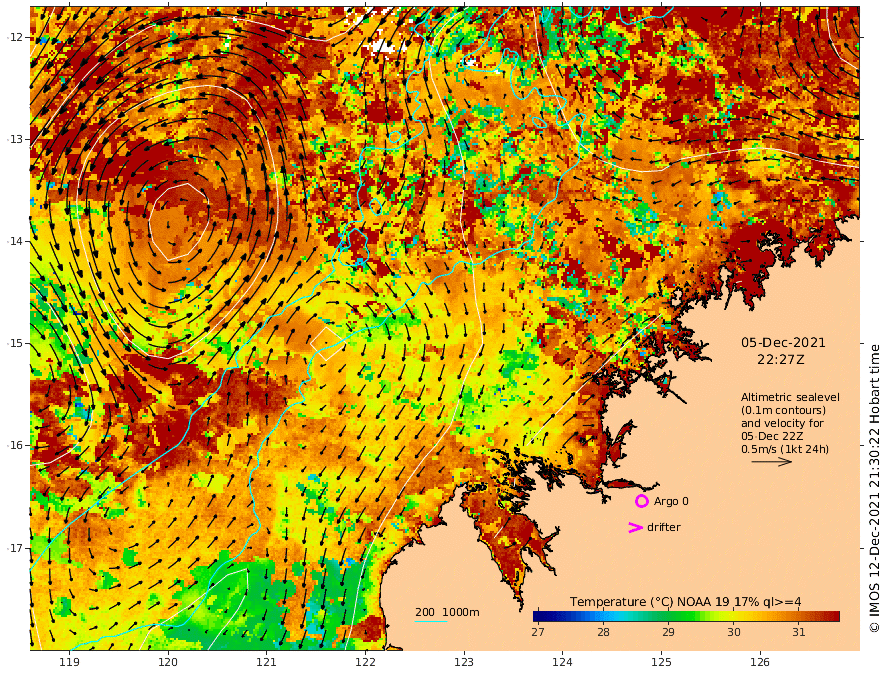
Task: Click the cyan 200 1000m depth line
Action: point(430,621)
